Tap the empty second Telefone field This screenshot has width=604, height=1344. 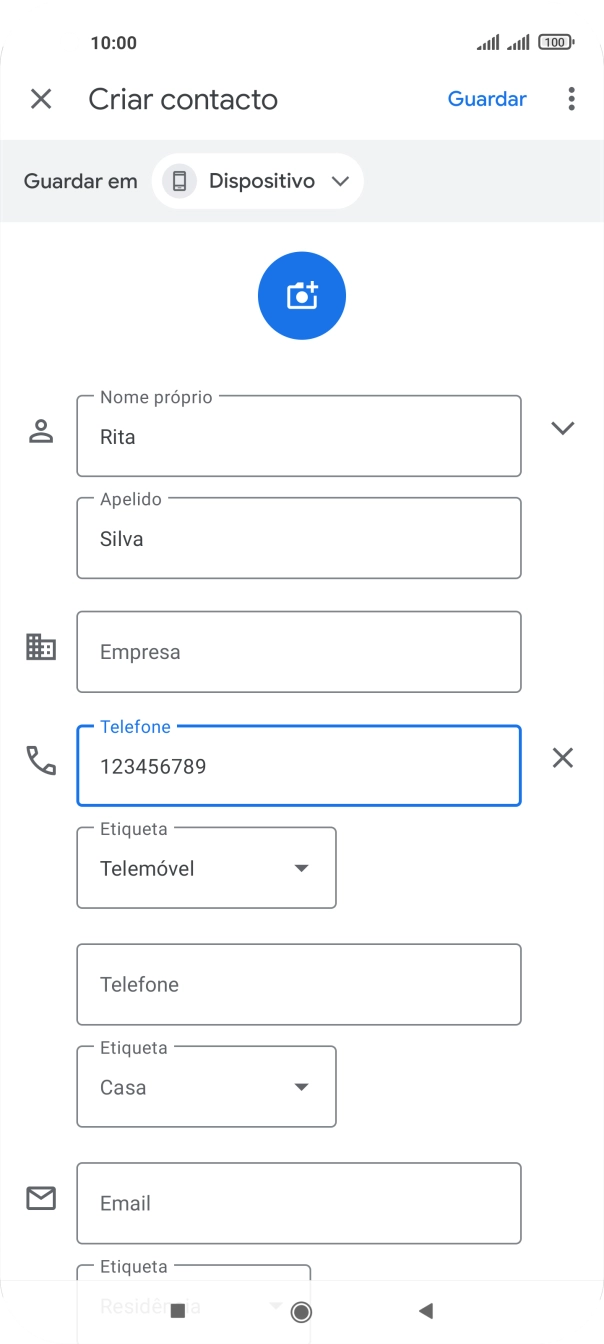(x=299, y=984)
